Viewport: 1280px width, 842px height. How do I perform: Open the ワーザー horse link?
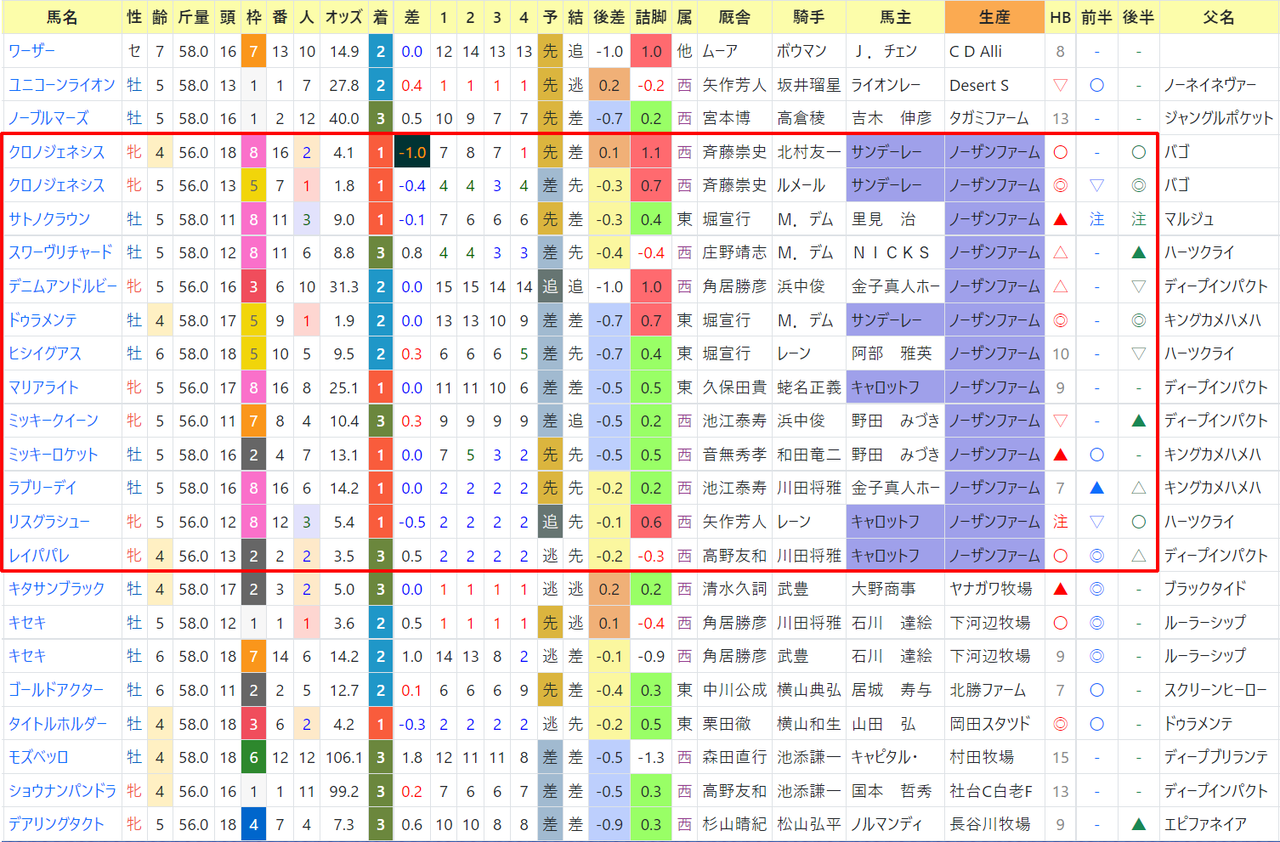(32, 51)
